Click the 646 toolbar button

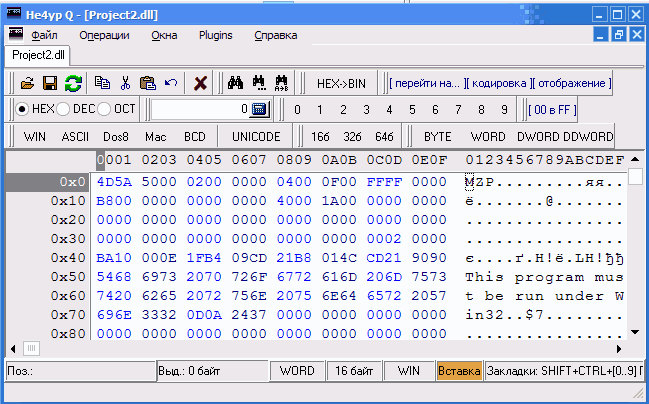[384, 137]
